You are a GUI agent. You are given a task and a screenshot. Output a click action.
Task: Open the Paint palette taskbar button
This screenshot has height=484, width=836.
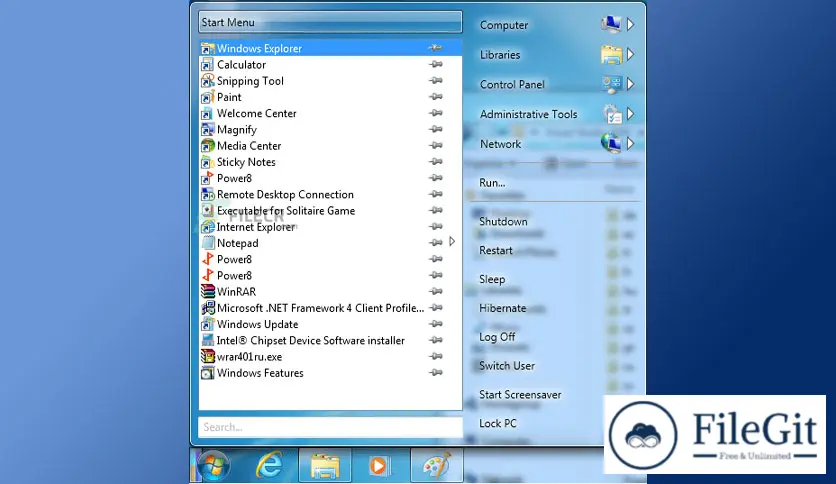point(437,465)
